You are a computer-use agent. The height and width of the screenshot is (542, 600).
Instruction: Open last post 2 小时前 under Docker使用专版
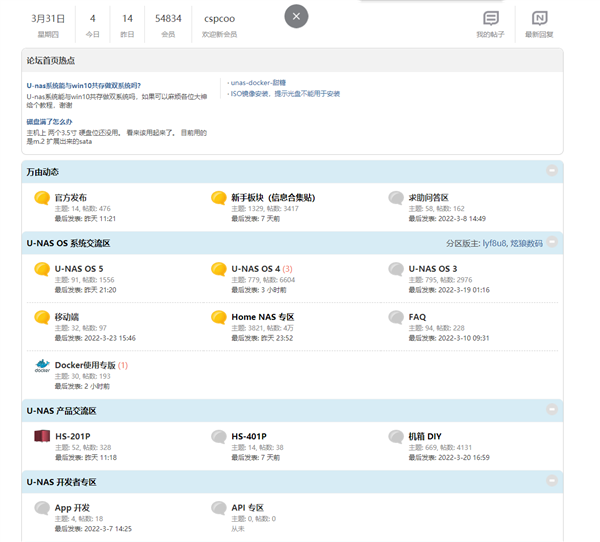97,386
